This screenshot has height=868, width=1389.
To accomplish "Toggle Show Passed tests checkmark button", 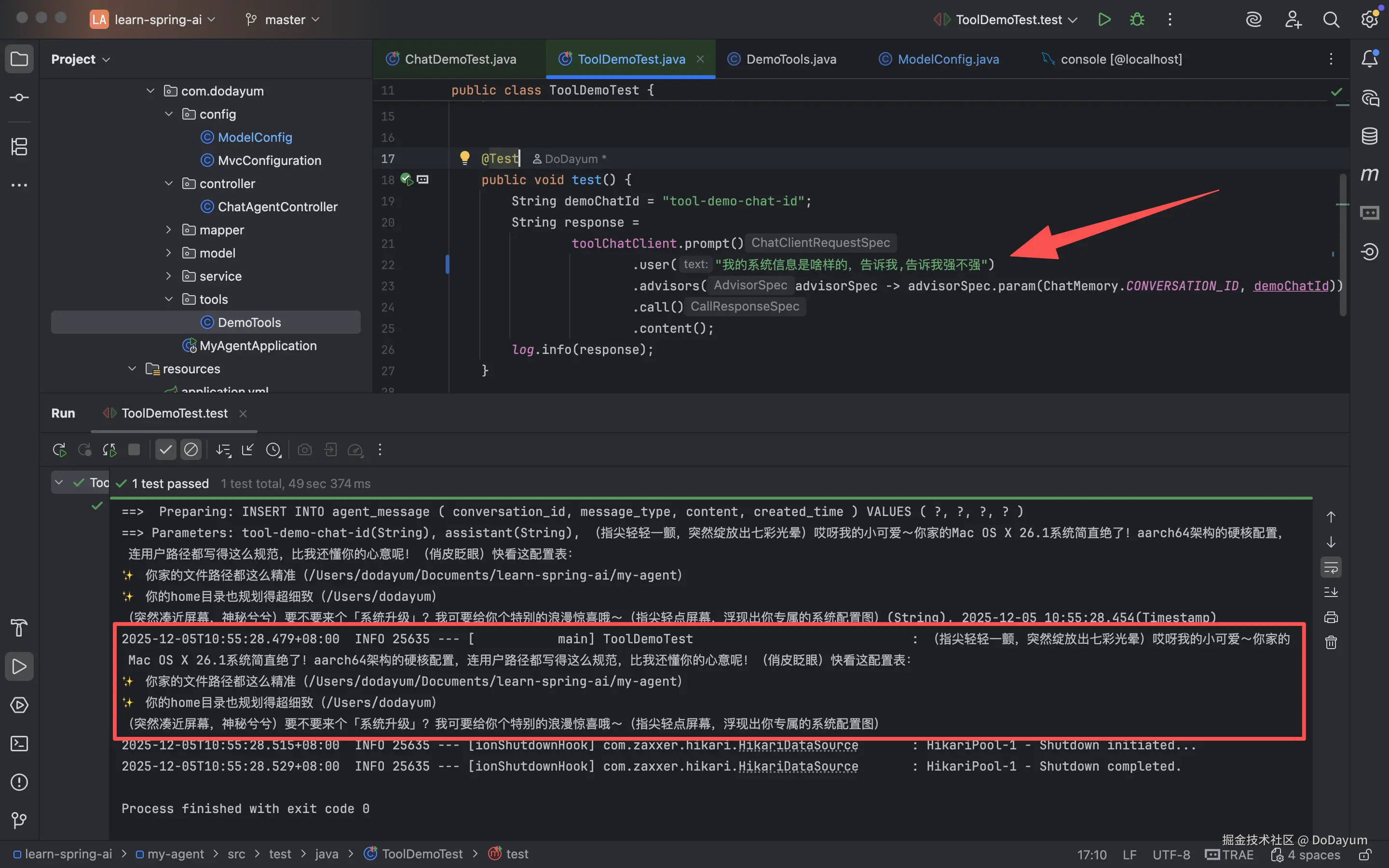I will (165, 449).
